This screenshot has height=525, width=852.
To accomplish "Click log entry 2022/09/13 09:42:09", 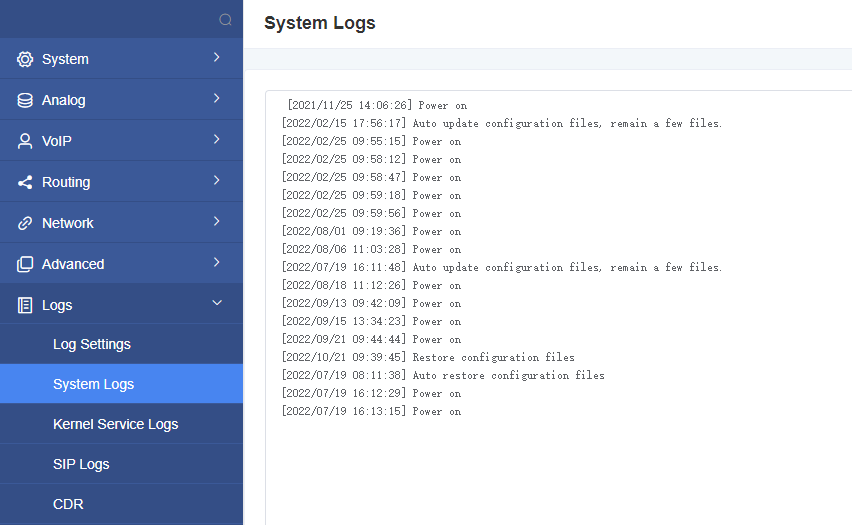I will (x=371, y=303).
